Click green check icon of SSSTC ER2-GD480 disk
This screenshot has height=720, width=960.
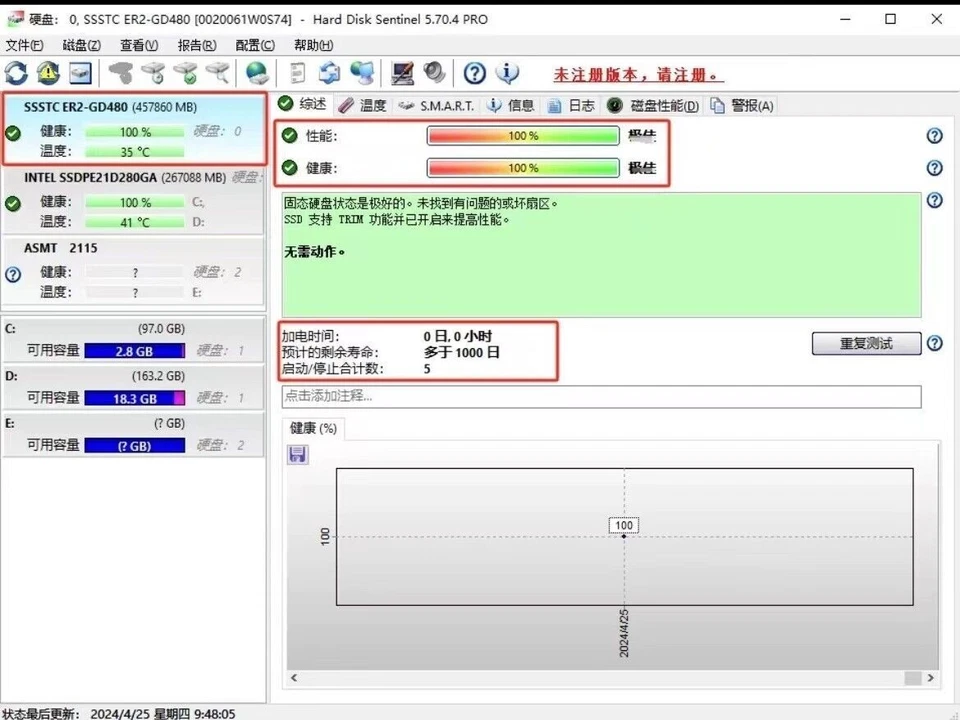pyautogui.click(x=13, y=133)
